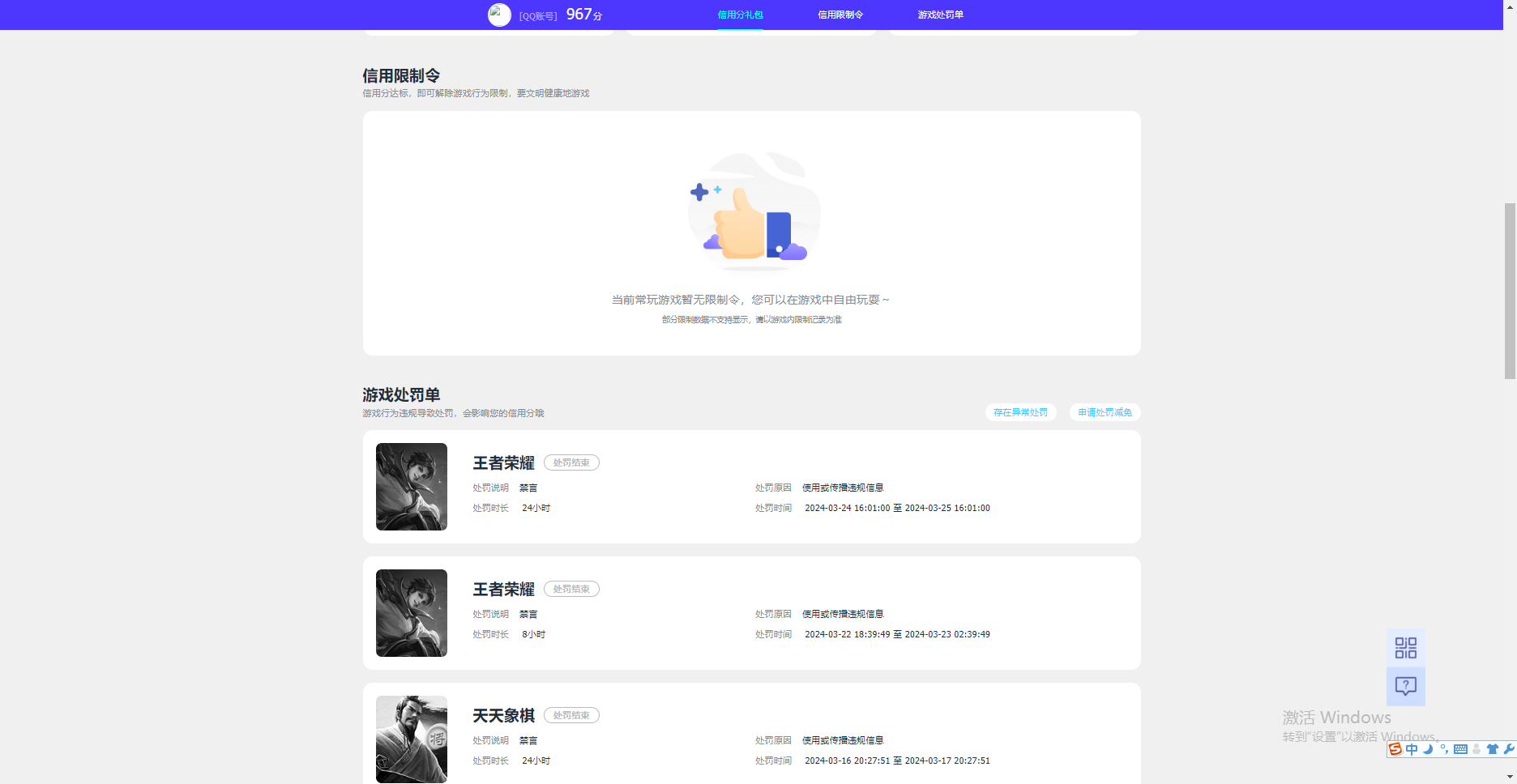Click date range 2024-03-16 20:27:51
The width and height of the screenshot is (1517, 784).
pos(897,761)
